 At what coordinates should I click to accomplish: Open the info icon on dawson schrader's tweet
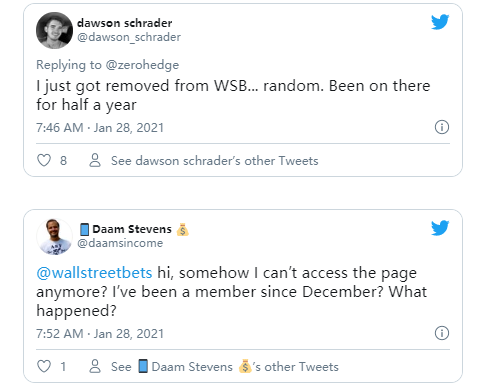coord(442,127)
